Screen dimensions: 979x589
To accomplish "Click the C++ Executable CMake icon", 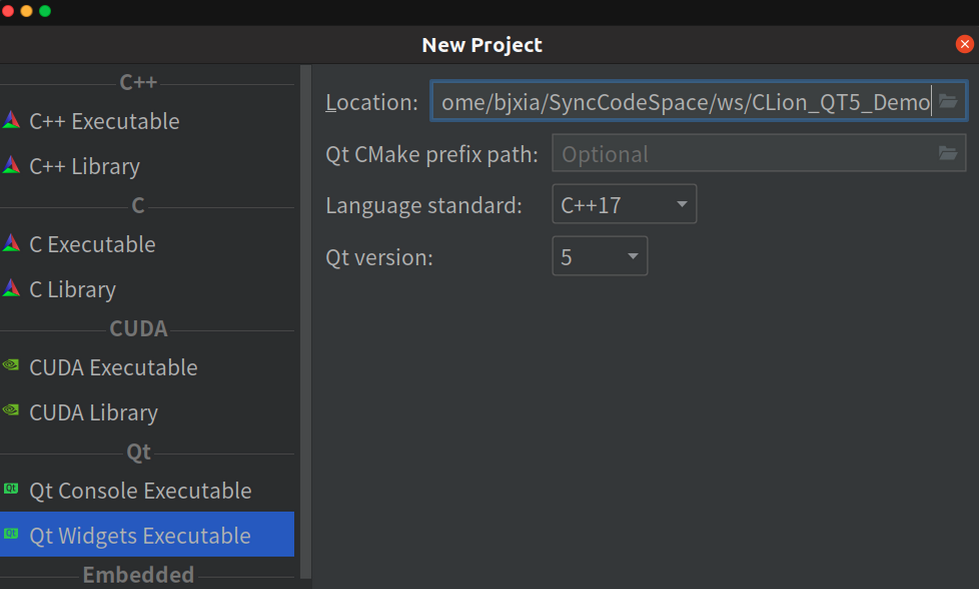I will (11, 121).
